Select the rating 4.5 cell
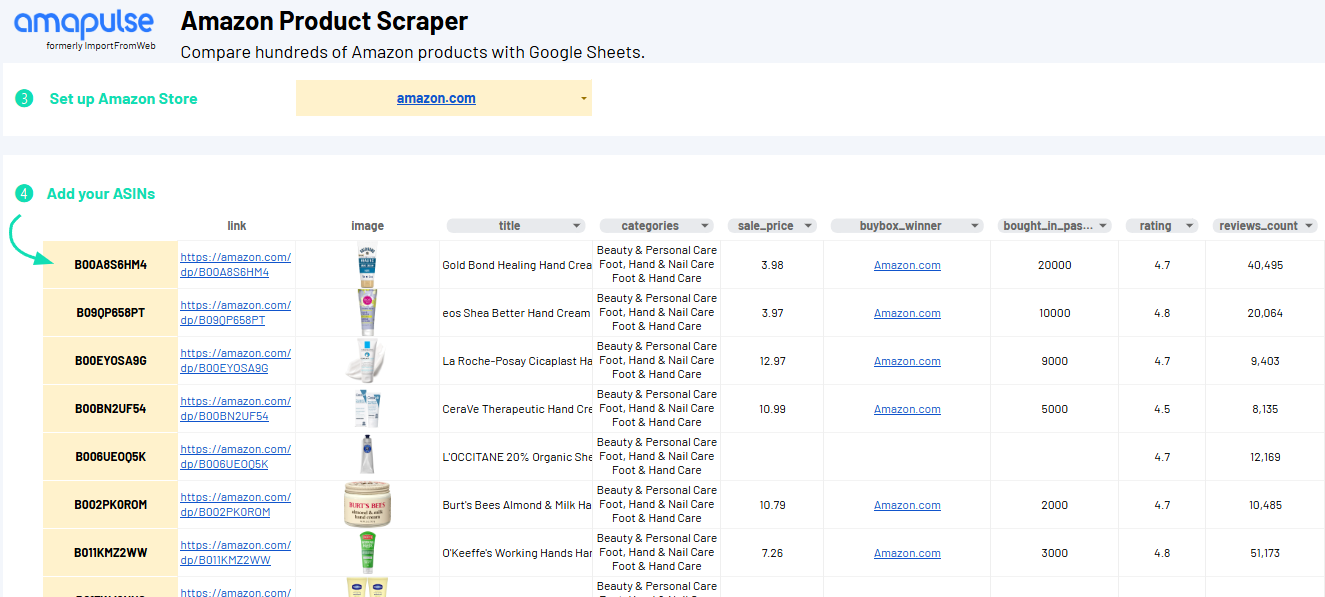The image size is (1325, 597). point(1162,409)
